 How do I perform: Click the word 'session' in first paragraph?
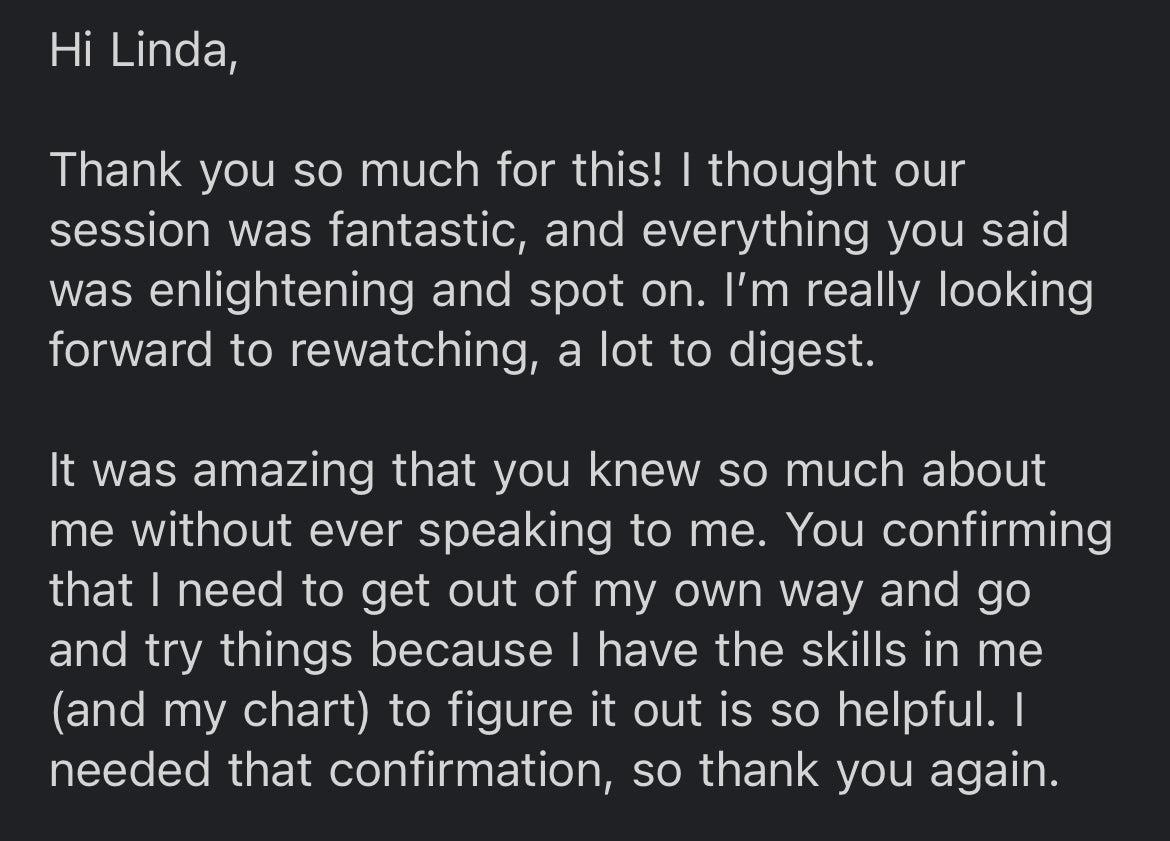coord(131,231)
